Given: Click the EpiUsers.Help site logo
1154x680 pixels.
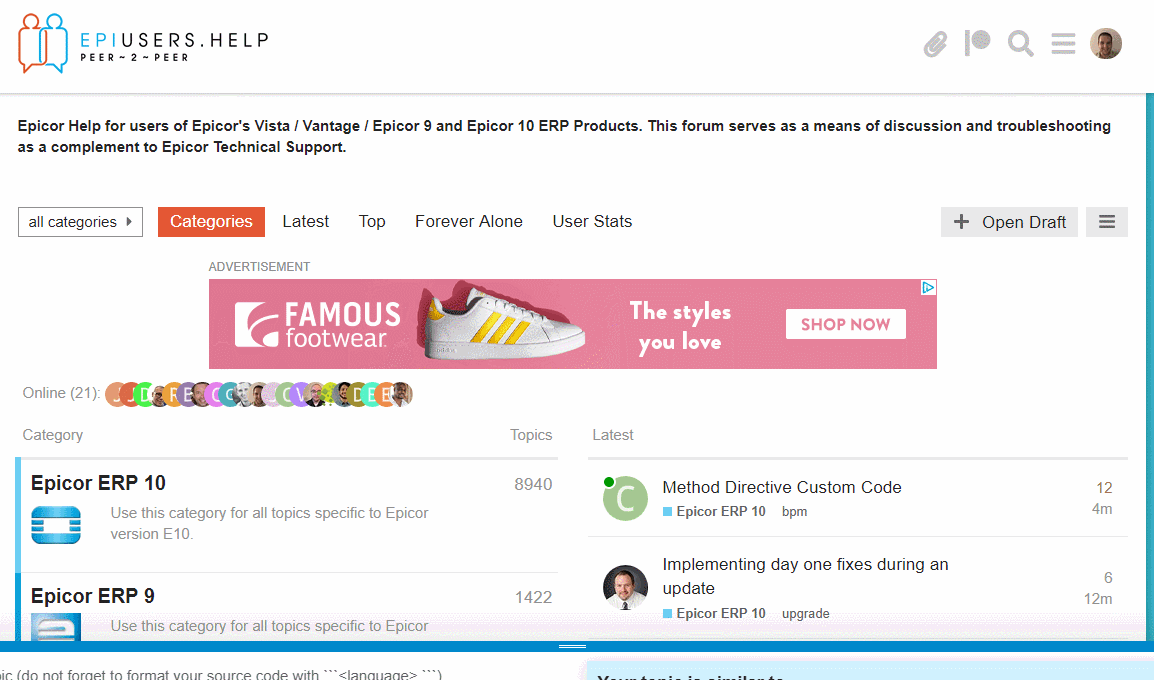Looking at the screenshot, I should click(x=144, y=43).
